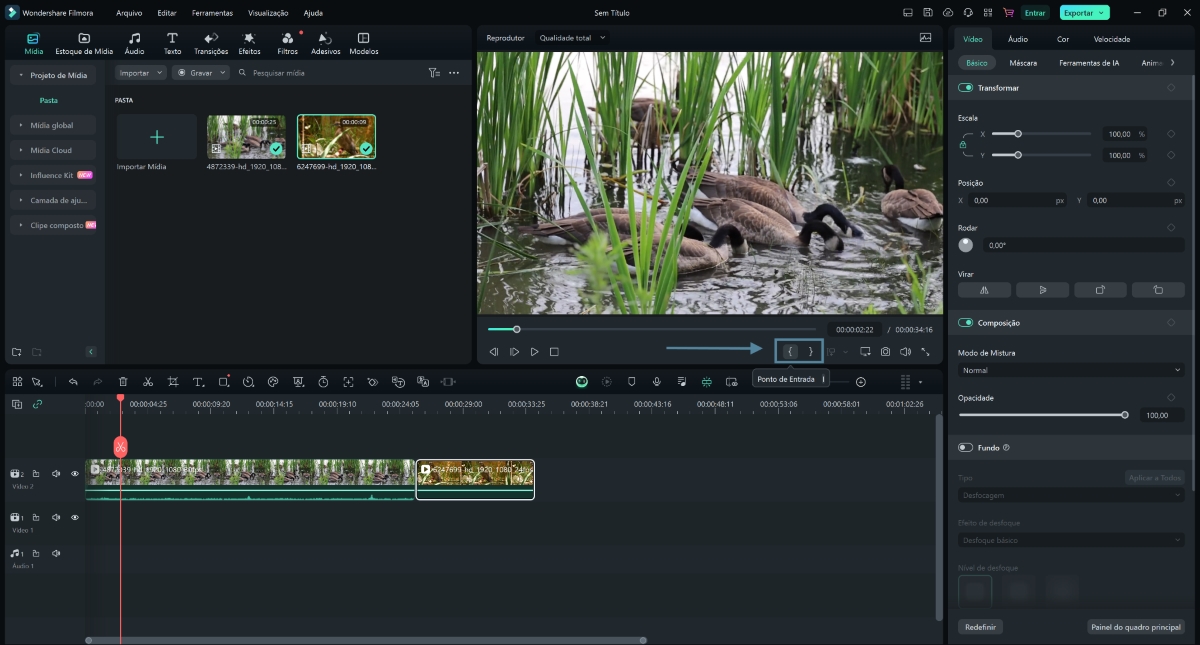Expand the Mídia global item
The width and height of the screenshot is (1200, 645).
[21, 125]
